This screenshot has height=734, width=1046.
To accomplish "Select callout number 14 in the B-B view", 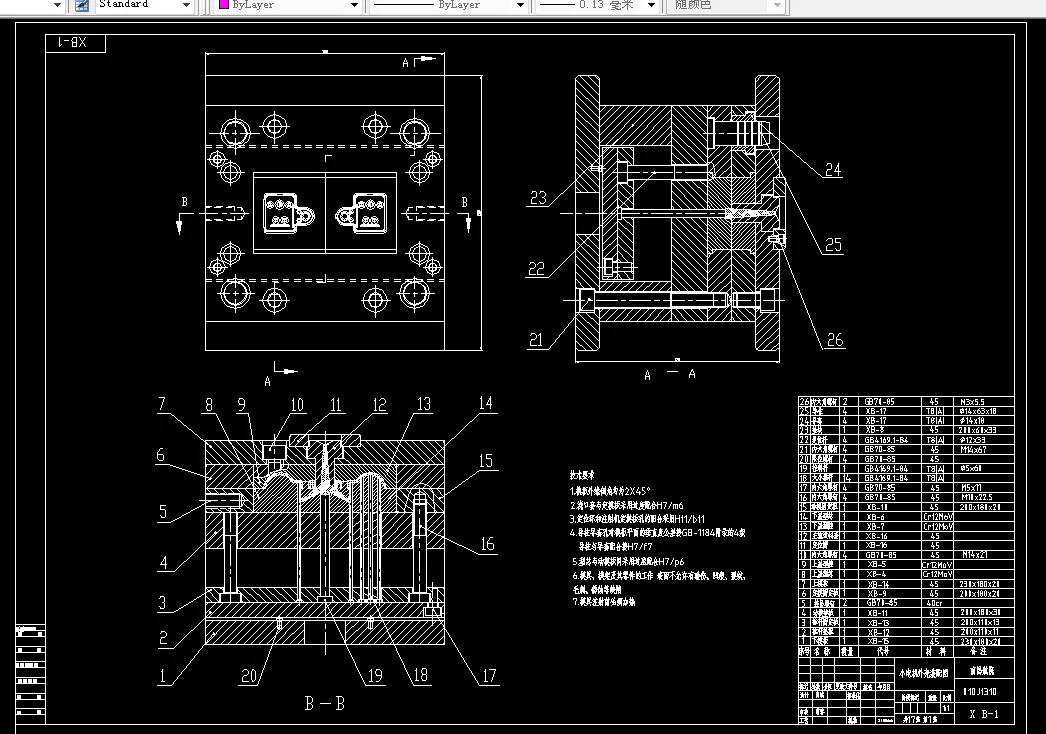I will tap(486, 403).
